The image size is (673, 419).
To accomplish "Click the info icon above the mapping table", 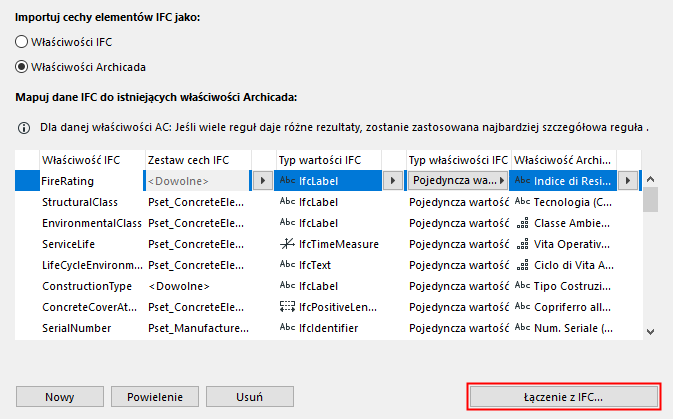I will click(x=25, y=129).
